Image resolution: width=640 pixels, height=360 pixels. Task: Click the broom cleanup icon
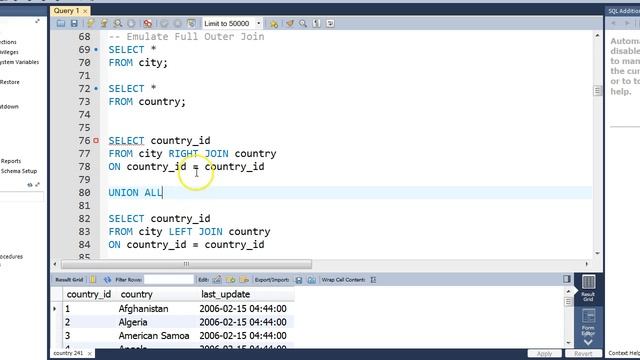coord(289,24)
